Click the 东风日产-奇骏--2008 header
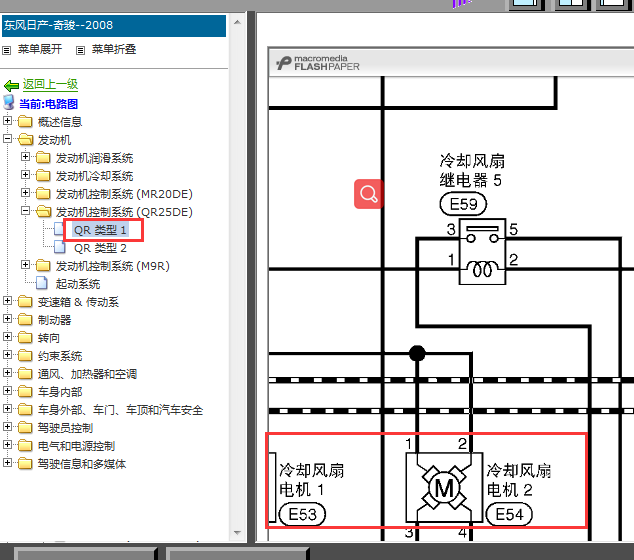 pyautogui.click(x=114, y=25)
